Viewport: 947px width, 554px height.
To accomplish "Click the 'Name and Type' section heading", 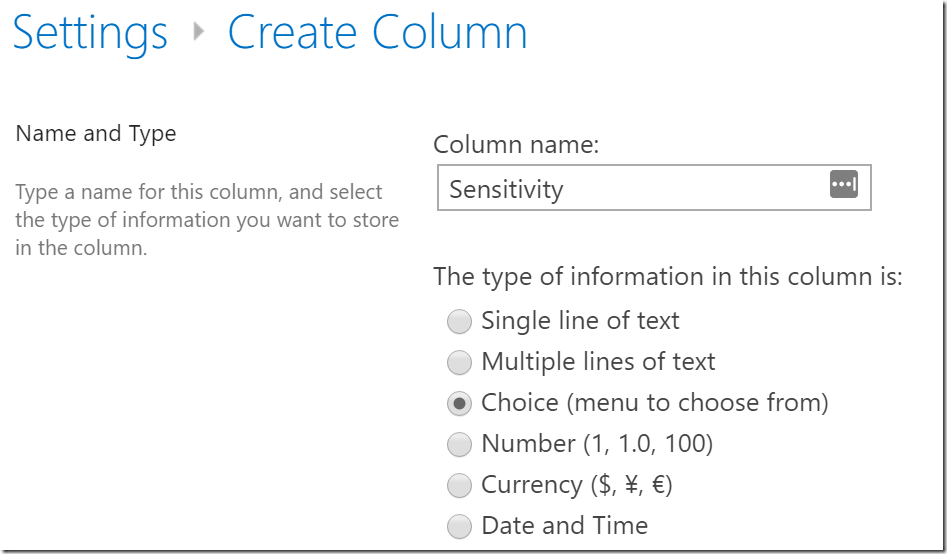I will pyautogui.click(x=96, y=134).
